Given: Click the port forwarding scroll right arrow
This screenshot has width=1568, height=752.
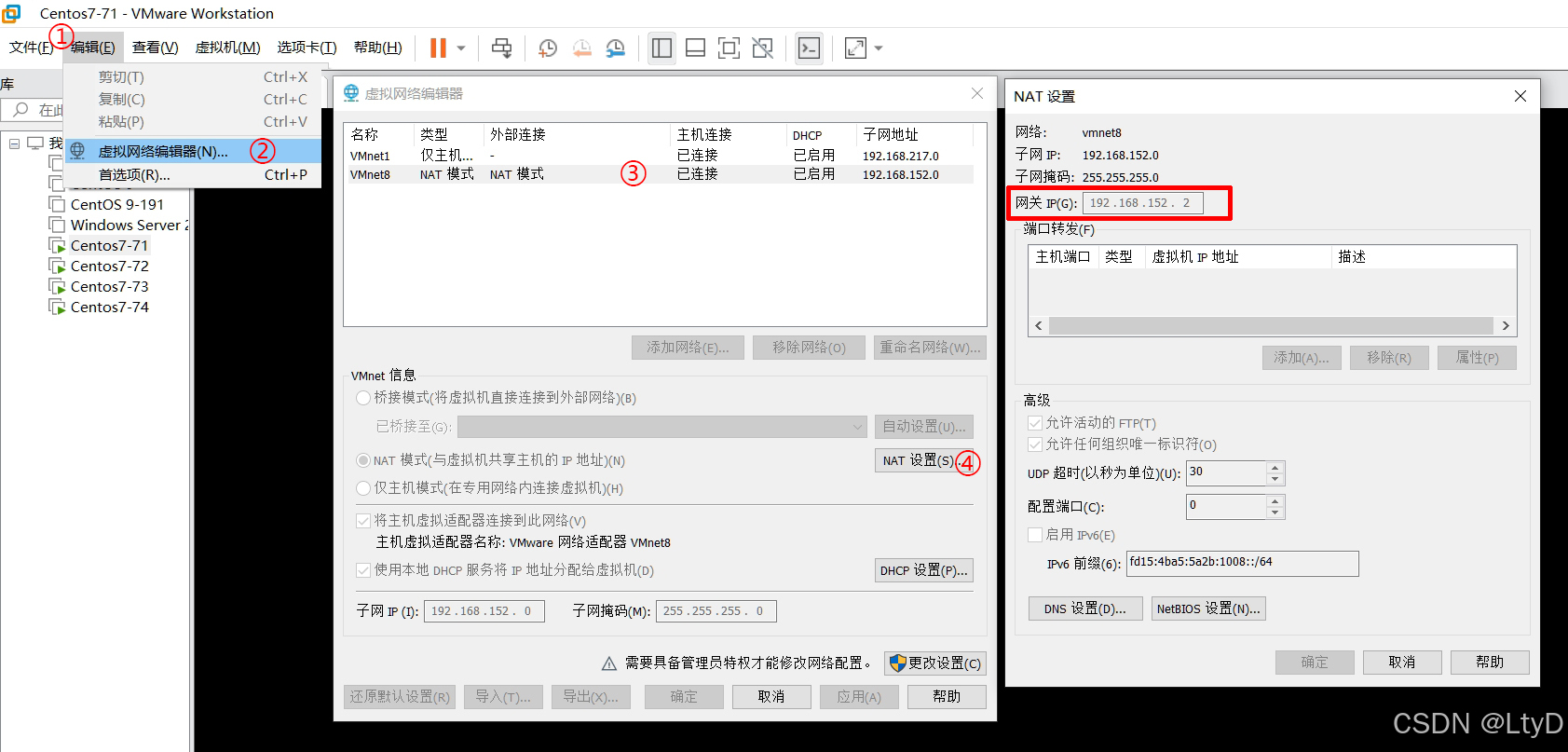Looking at the screenshot, I should point(1506,325).
